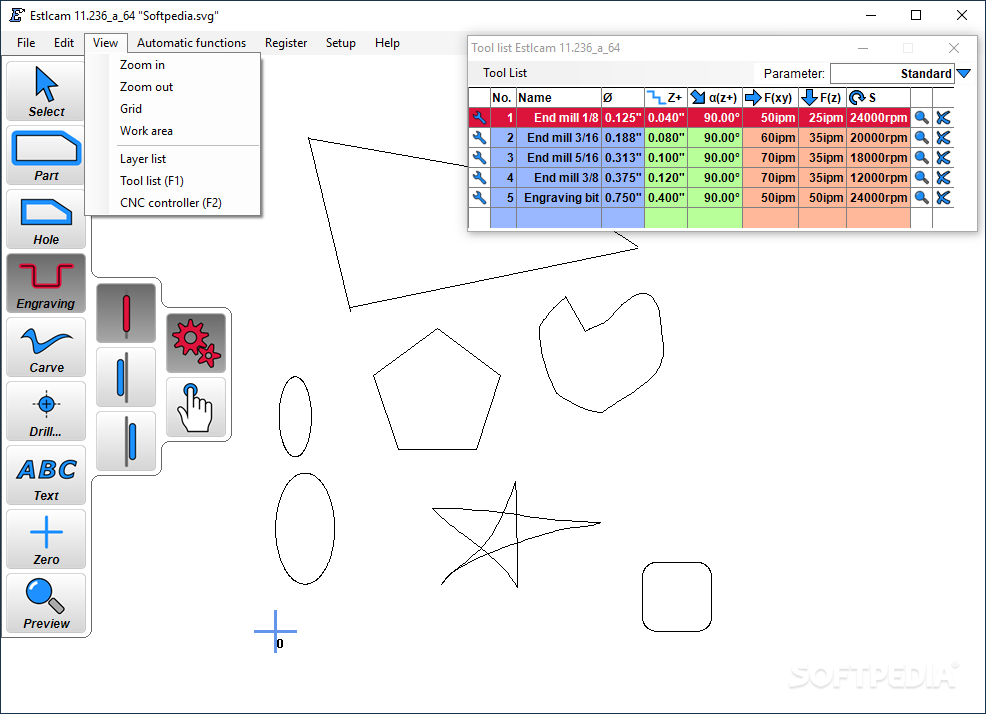
Task: Open the Automatic functions menu
Action: (191, 43)
